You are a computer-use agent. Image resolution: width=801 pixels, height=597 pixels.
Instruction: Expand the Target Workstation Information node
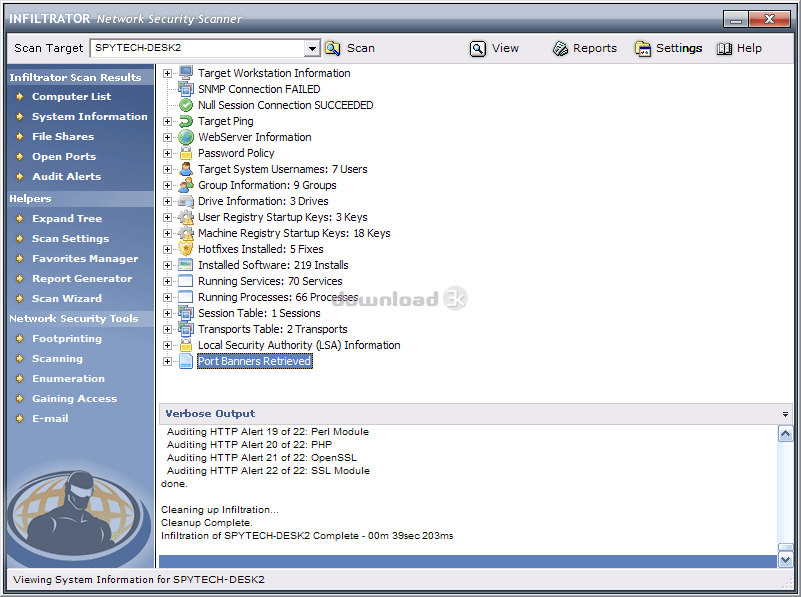[167, 74]
